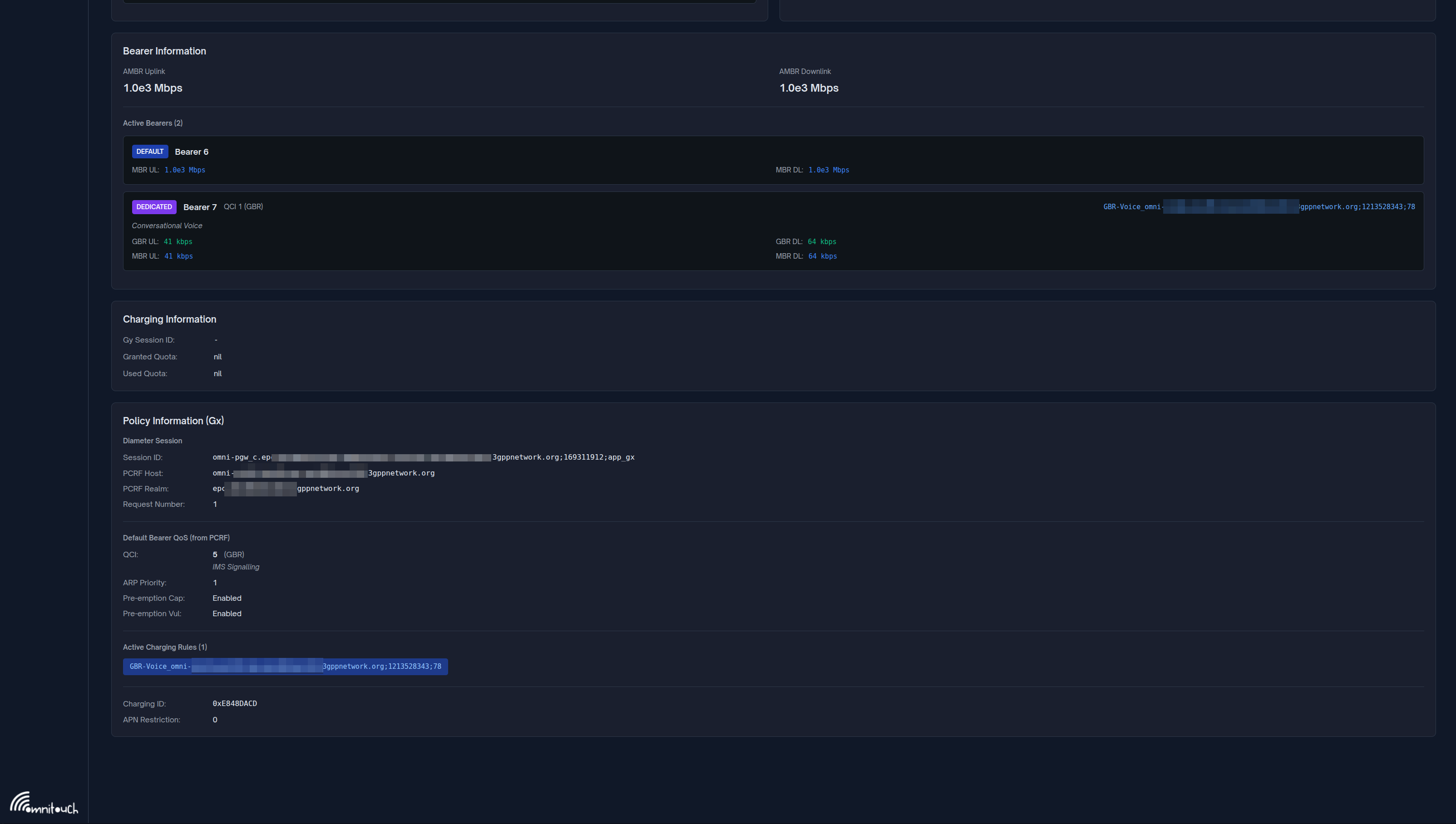1456x824 pixels.
Task: Click the Gx Session ID value
Action: coord(423,457)
